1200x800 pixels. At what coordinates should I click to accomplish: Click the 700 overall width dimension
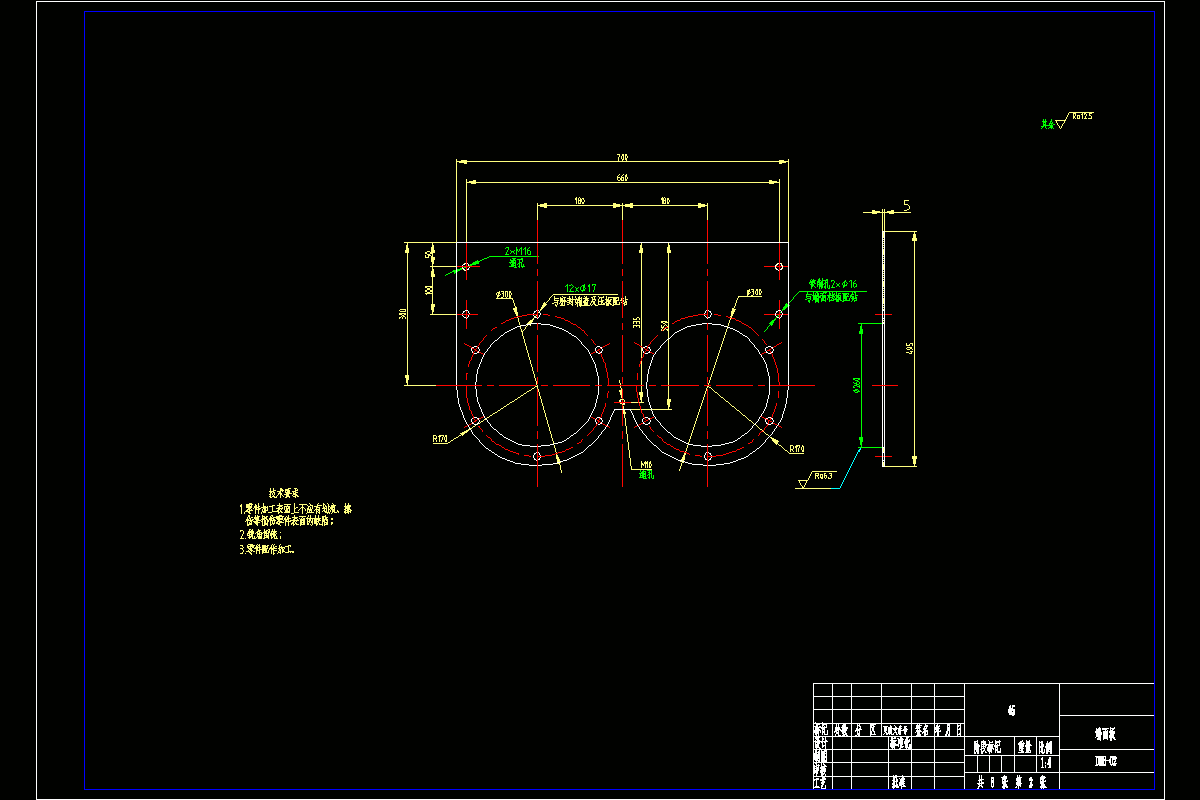point(621,157)
